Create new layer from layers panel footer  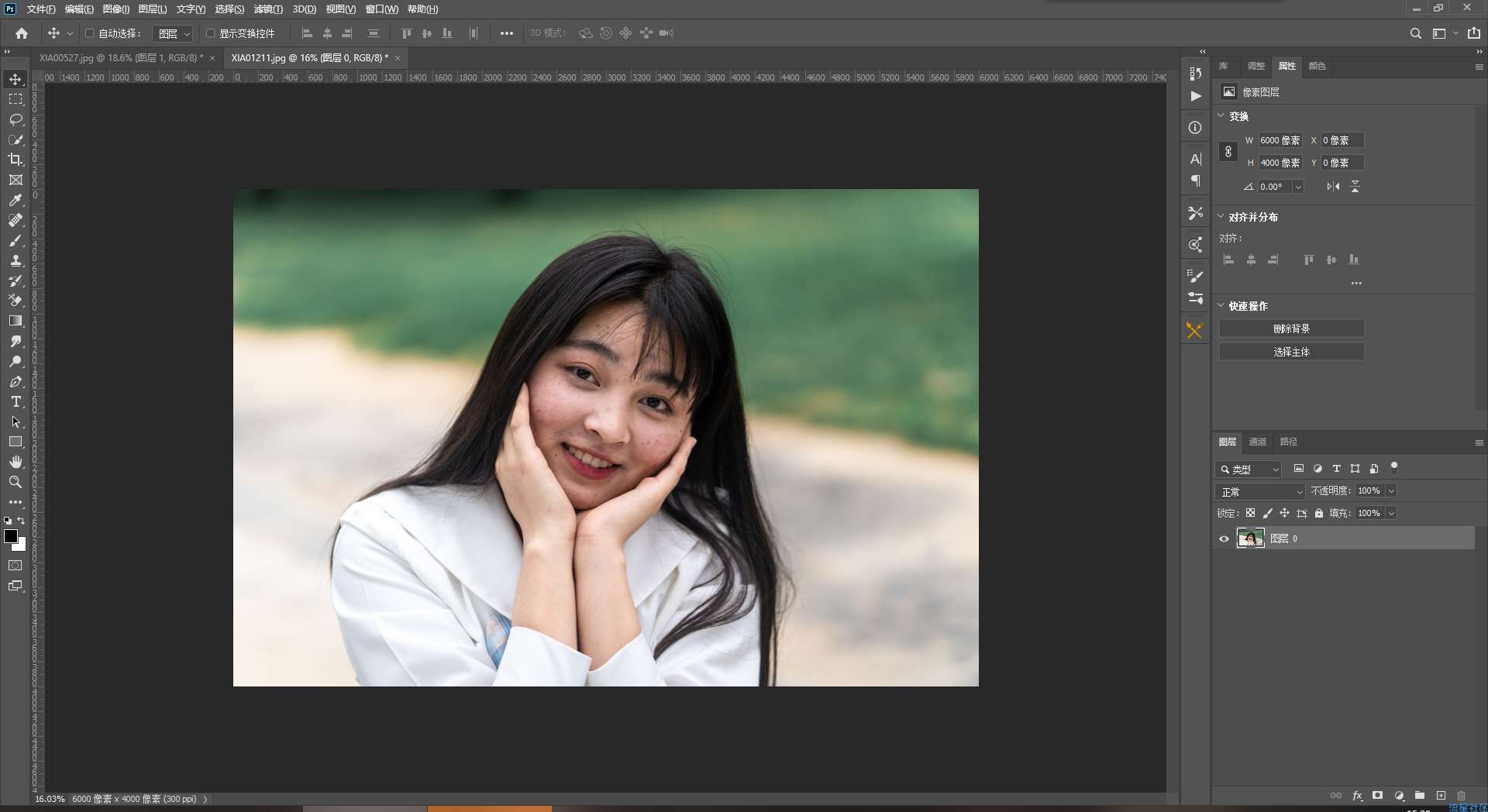tap(1441, 796)
